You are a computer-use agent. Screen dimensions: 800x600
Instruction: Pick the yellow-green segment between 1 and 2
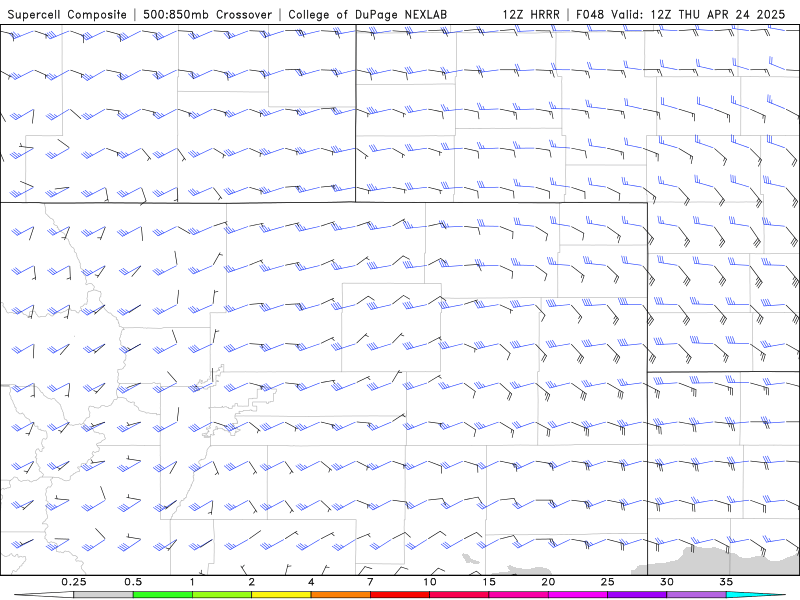[222, 595]
